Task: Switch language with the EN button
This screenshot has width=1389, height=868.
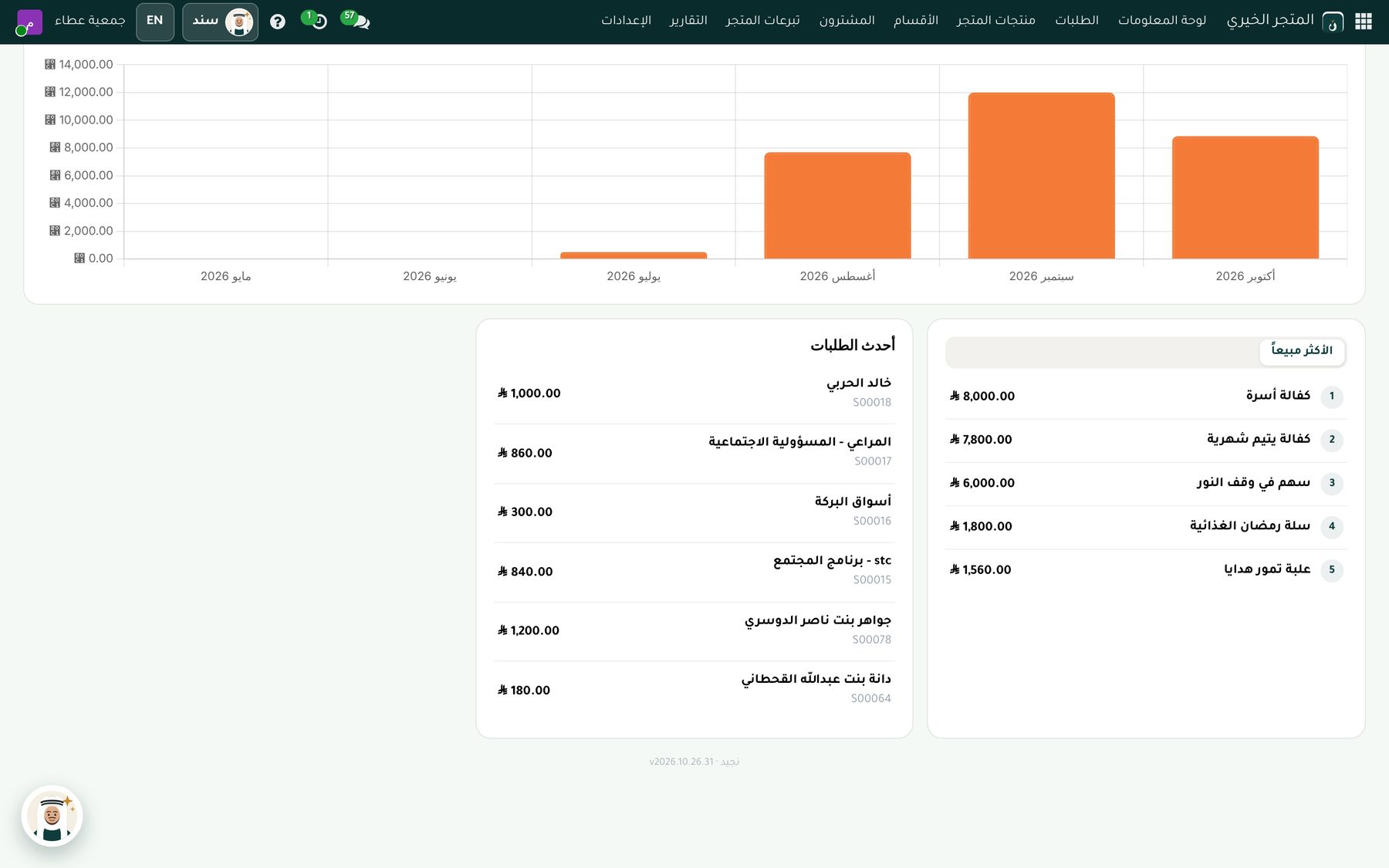Action: [155, 22]
